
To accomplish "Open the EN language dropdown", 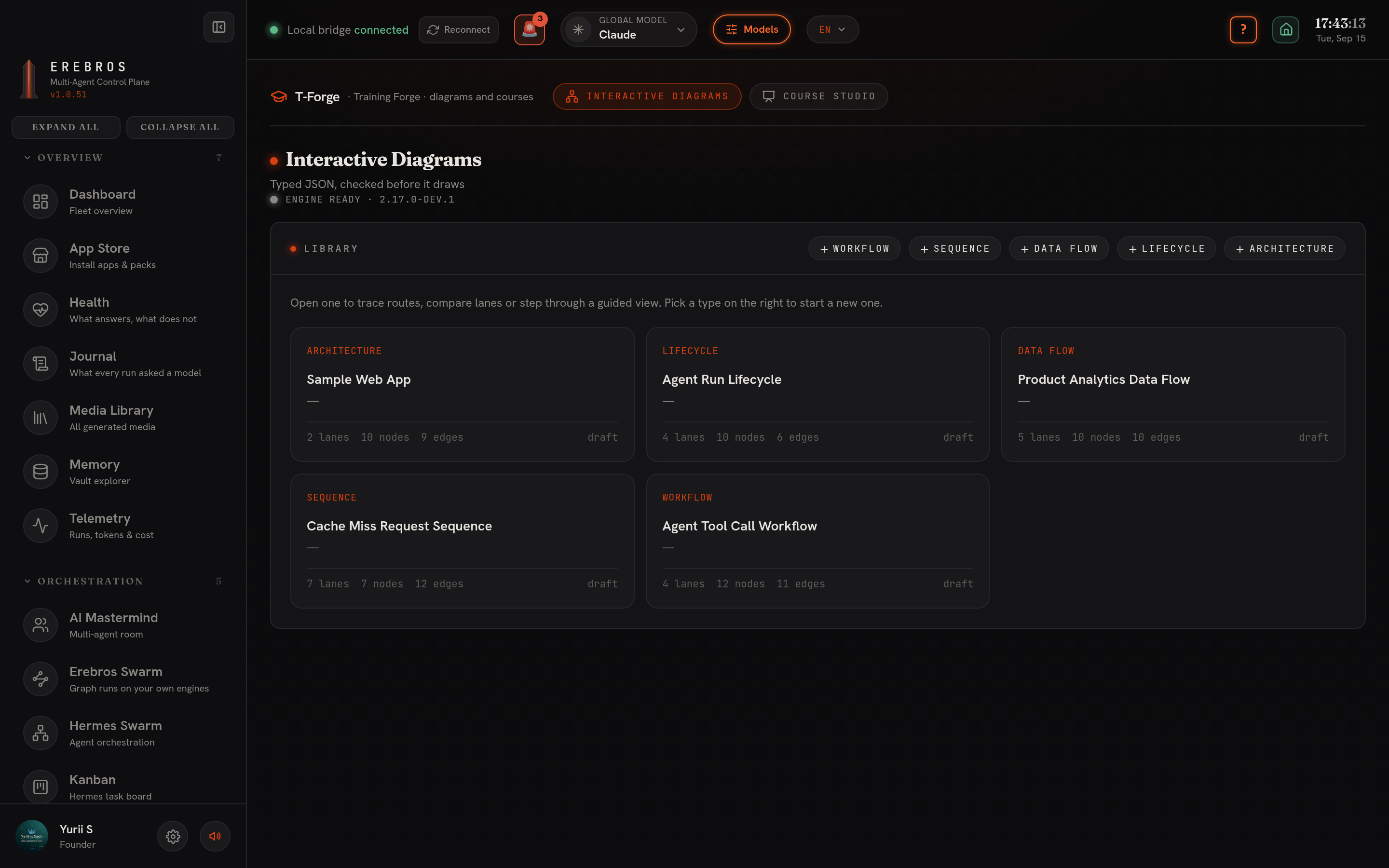I will 832,29.
